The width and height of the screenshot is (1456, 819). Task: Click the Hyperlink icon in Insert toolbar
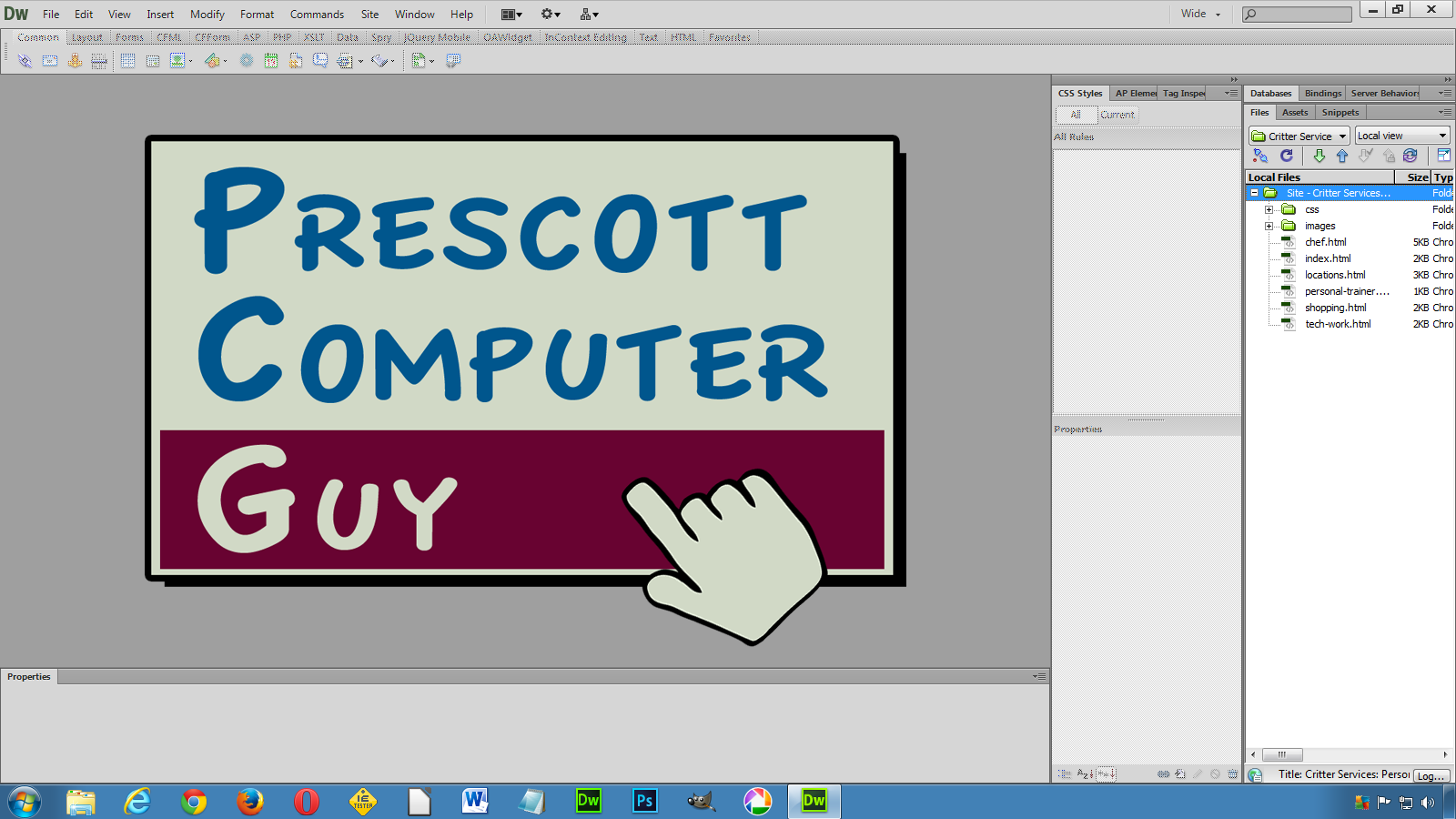pyautogui.click(x=25, y=61)
